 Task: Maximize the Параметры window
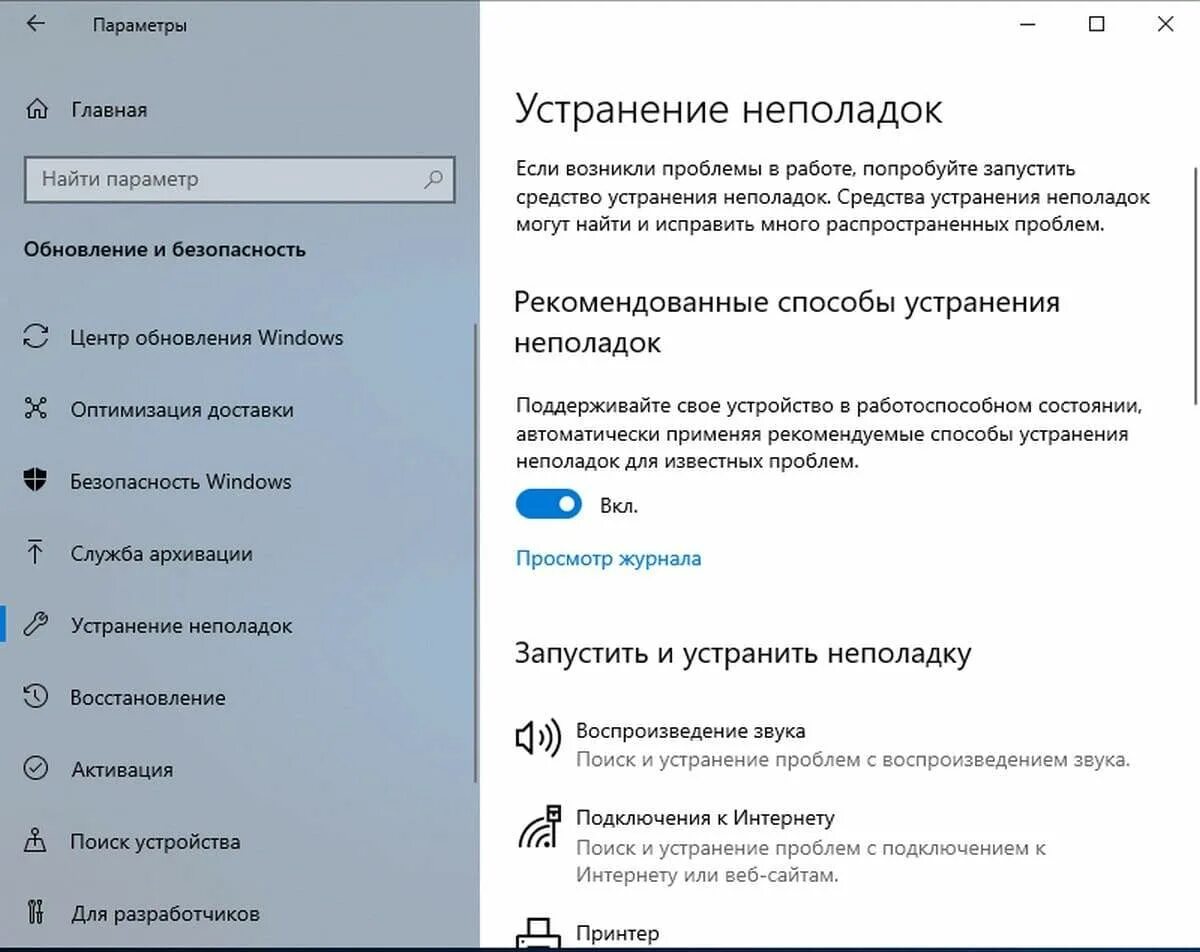pyautogui.click(x=1097, y=24)
